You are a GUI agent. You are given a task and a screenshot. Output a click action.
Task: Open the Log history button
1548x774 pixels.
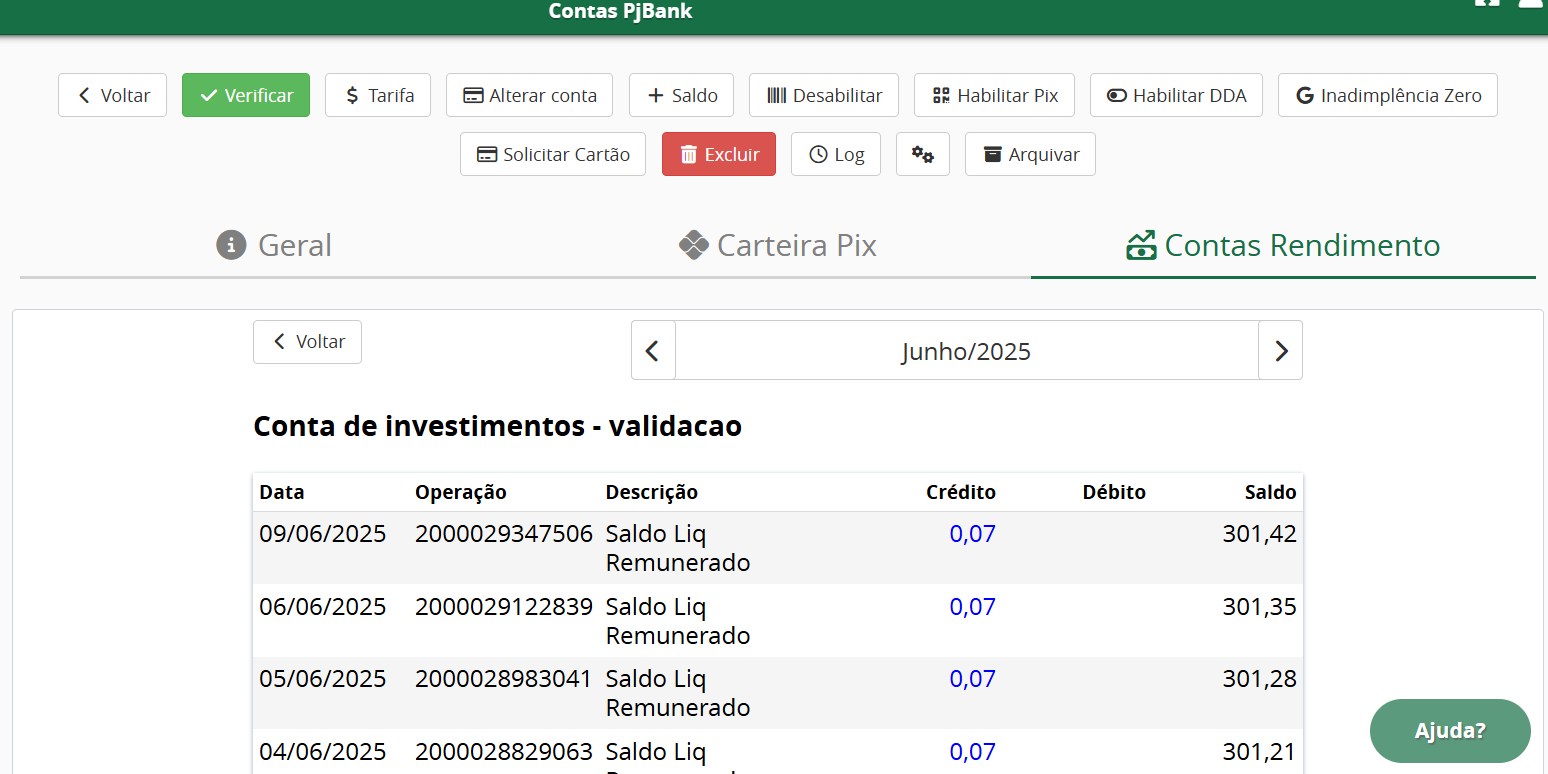coord(835,155)
